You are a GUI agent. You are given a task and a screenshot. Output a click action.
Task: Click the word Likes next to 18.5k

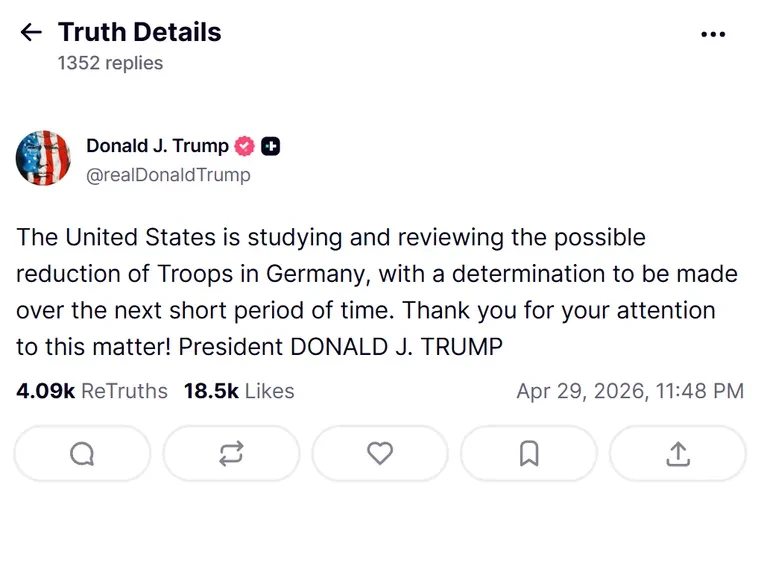tap(269, 391)
